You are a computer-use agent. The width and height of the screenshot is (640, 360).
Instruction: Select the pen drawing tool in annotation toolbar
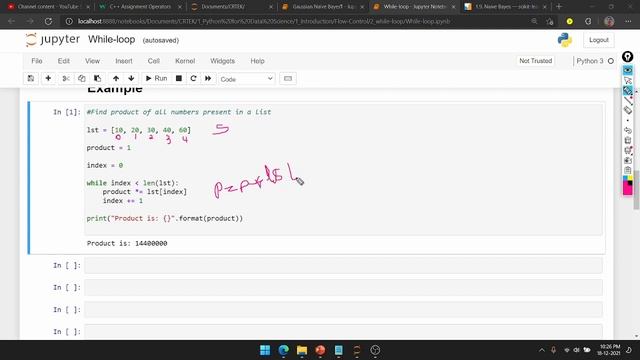(x=628, y=90)
